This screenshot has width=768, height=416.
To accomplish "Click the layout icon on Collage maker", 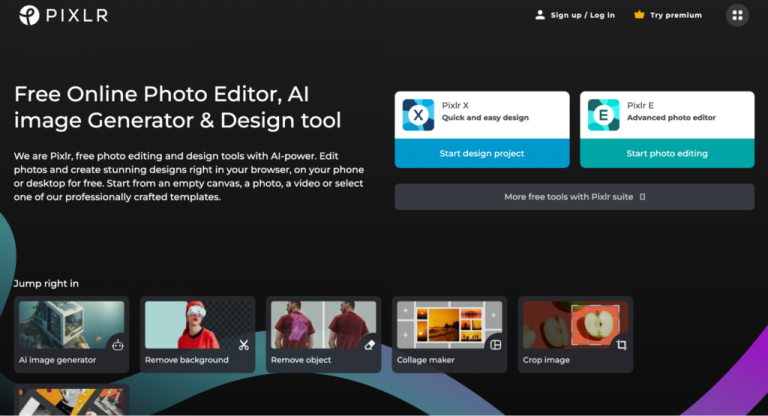I will [x=495, y=345].
